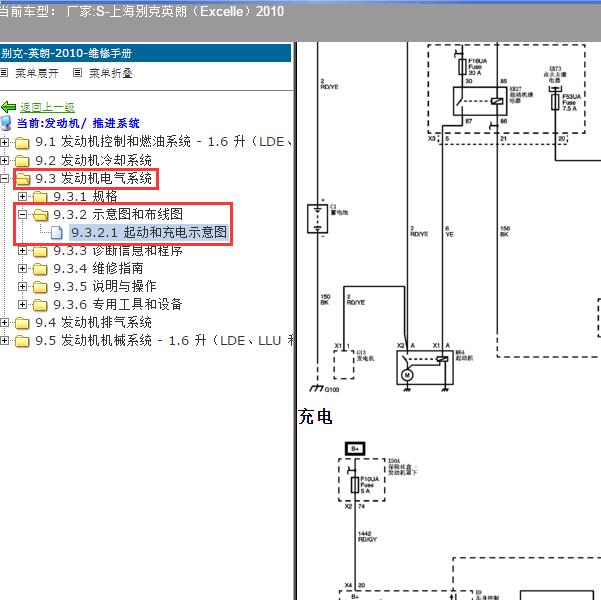Click folder icon of 9.3.6 专用工具和设备

(40, 305)
